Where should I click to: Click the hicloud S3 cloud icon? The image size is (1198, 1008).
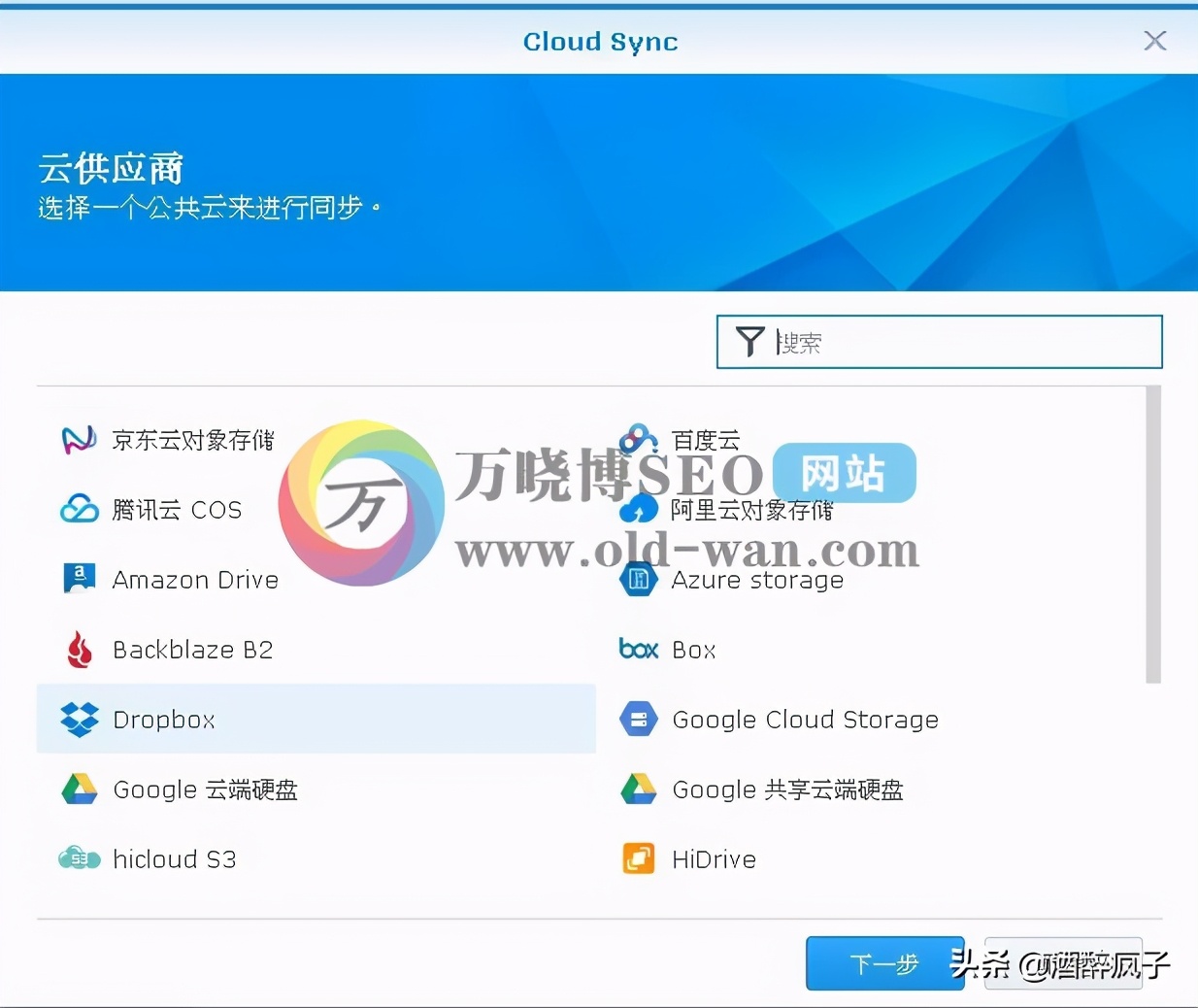click(x=79, y=858)
